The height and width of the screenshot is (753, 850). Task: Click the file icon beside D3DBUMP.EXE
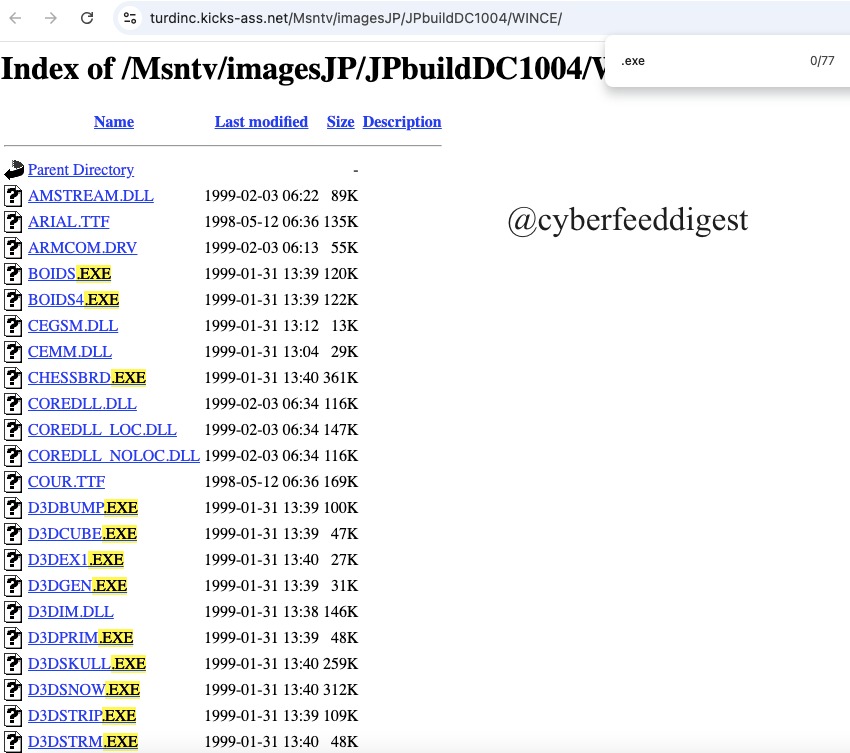pyautogui.click(x=13, y=508)
